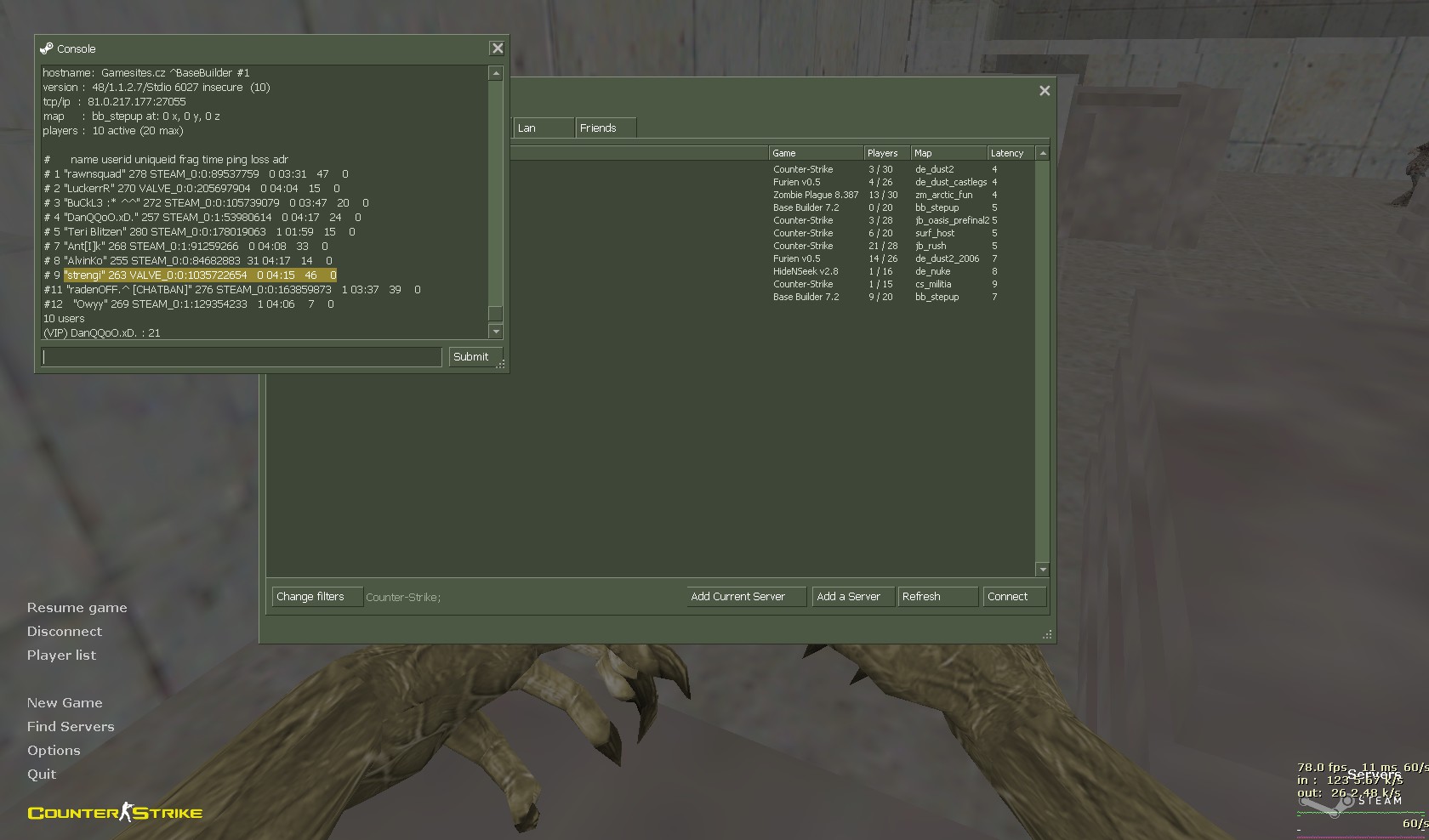Click the hostname line in console
Viewport: 1429px width, 840px height.
click(146, 73)
